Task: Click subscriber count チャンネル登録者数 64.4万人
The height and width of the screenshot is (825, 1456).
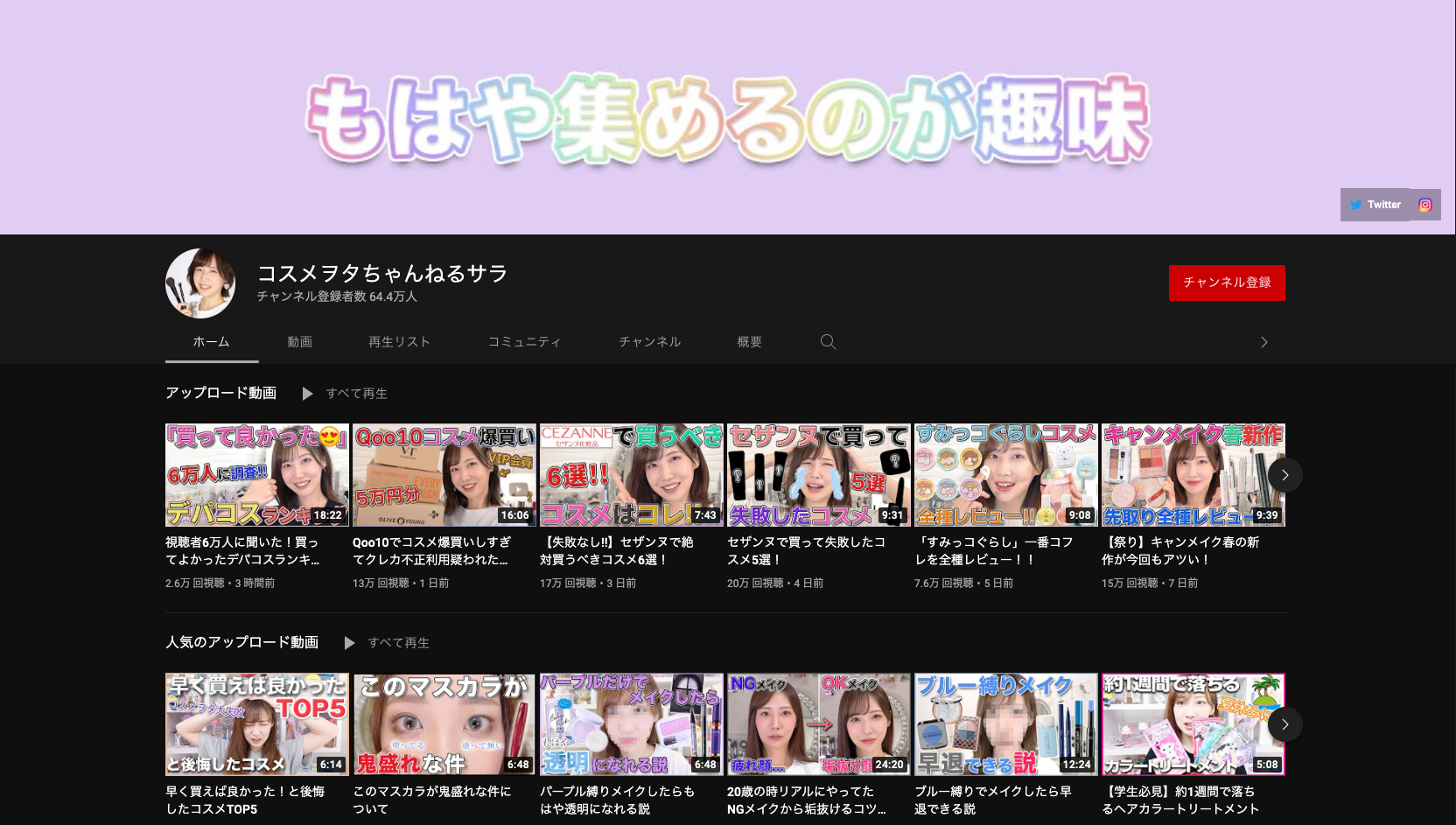Action: pyautogui.click(x=337, y=297)
